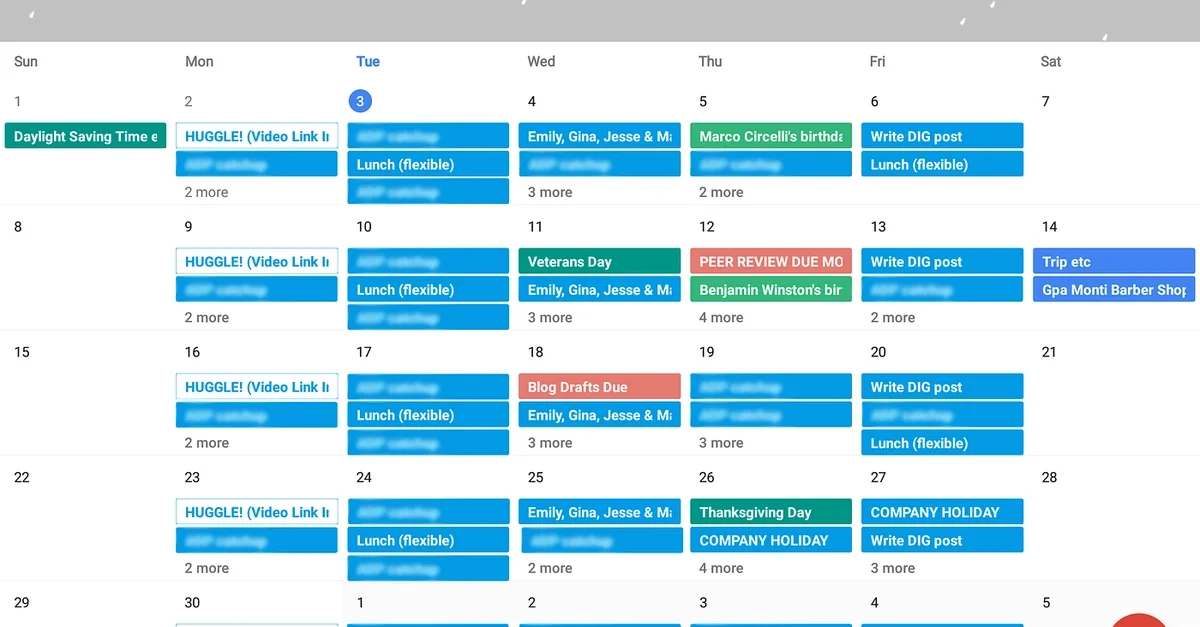Open the Veterans Day event on November 11
1200x627 pixels.
pos(599,261)
